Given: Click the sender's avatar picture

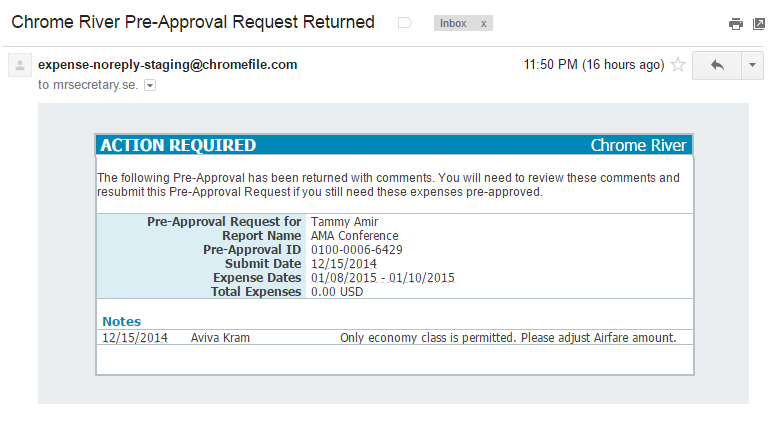Looking at the screenshot, I should coord(19,66).
